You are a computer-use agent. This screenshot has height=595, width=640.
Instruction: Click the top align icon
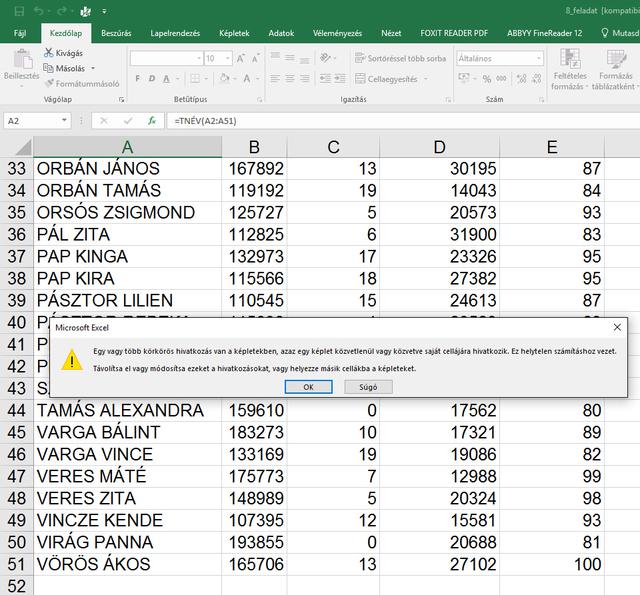coord(276,57)
